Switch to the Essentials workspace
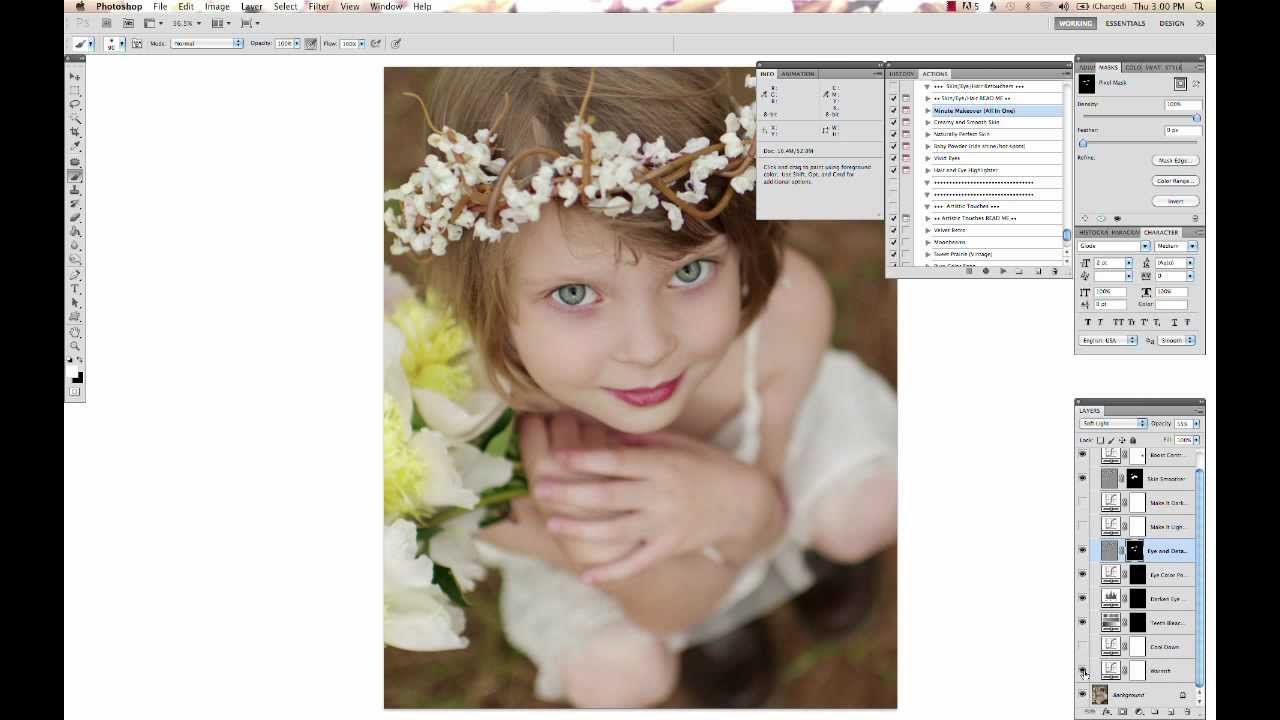The width and height of the screenshot is (1280, 720). [1125, 23]
